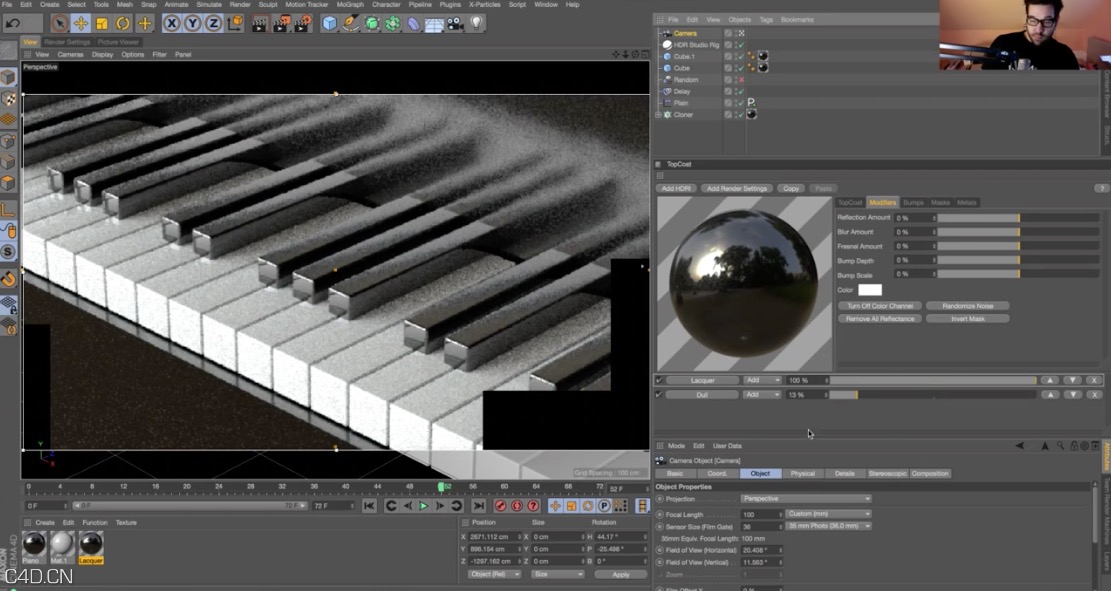The height and width of the screenshot is (591, 1111).
Task: Toggle the enabled checkmark for Dull layer
Action: click(659, 395)
